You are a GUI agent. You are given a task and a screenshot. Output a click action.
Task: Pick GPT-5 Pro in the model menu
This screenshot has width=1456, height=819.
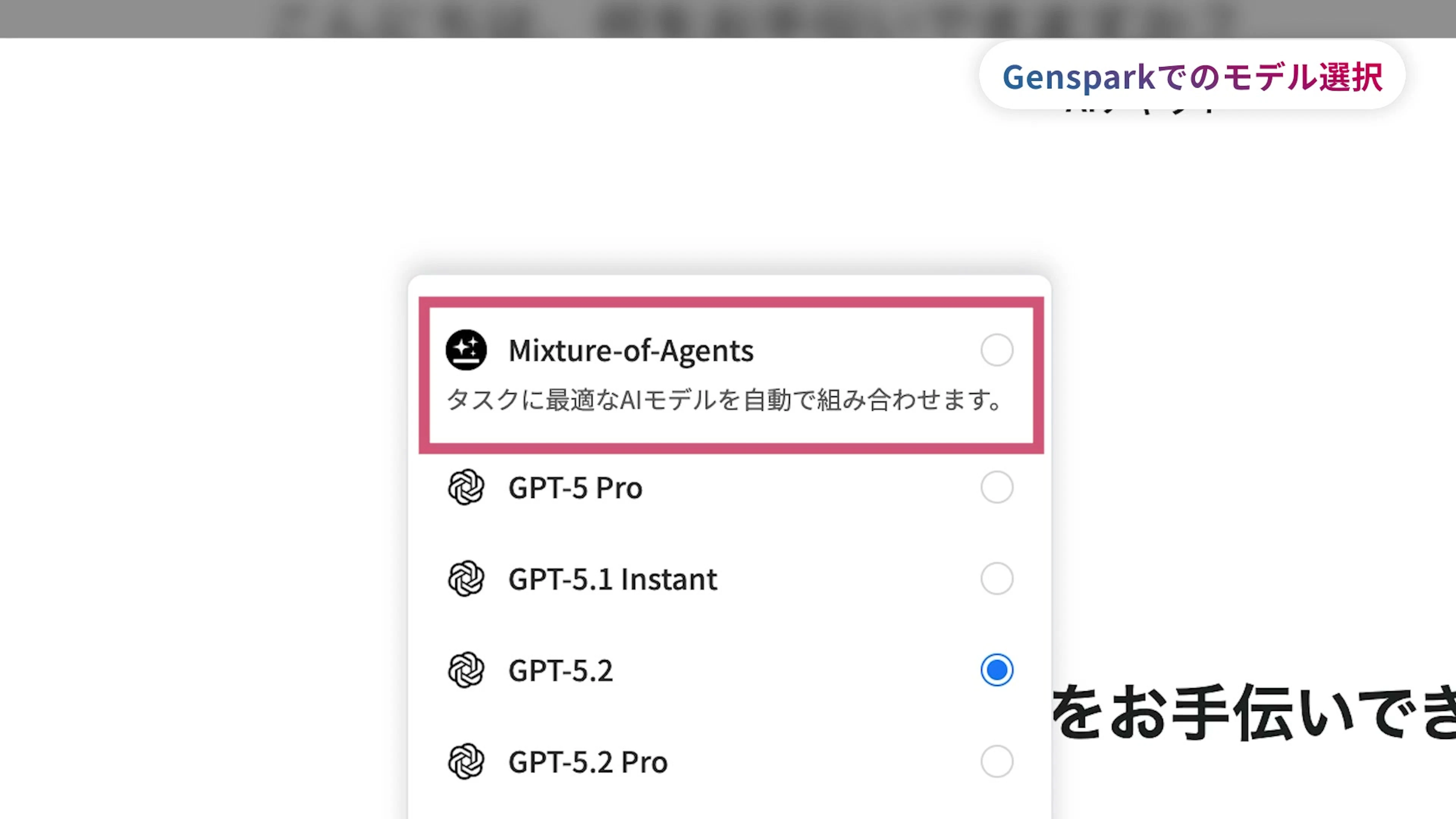coord(576,488)
